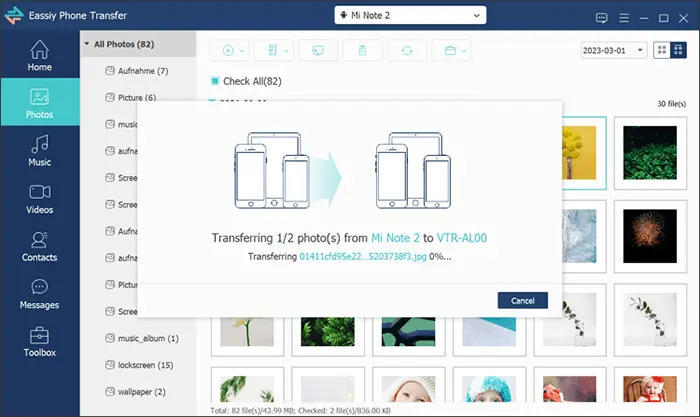The width and height of the screenshot is (700, 417).
Task: Go to the Videos section
Action: point(40,199)
